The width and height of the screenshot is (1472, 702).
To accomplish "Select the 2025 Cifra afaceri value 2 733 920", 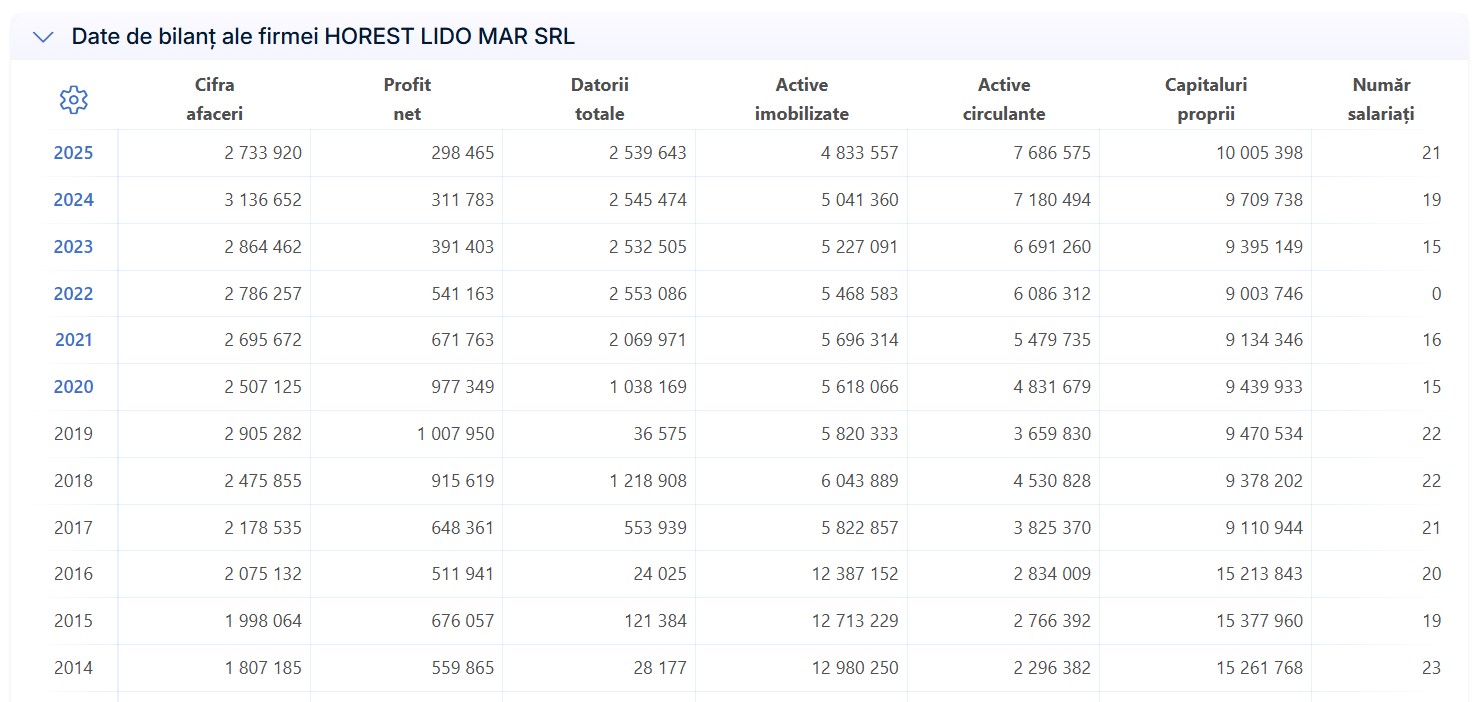I will click(263, 153).
